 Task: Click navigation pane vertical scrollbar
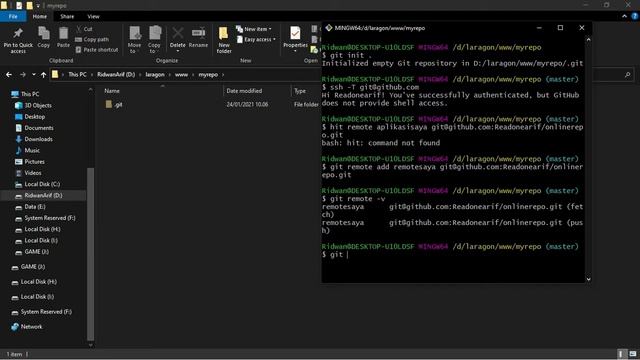point(91,254)
